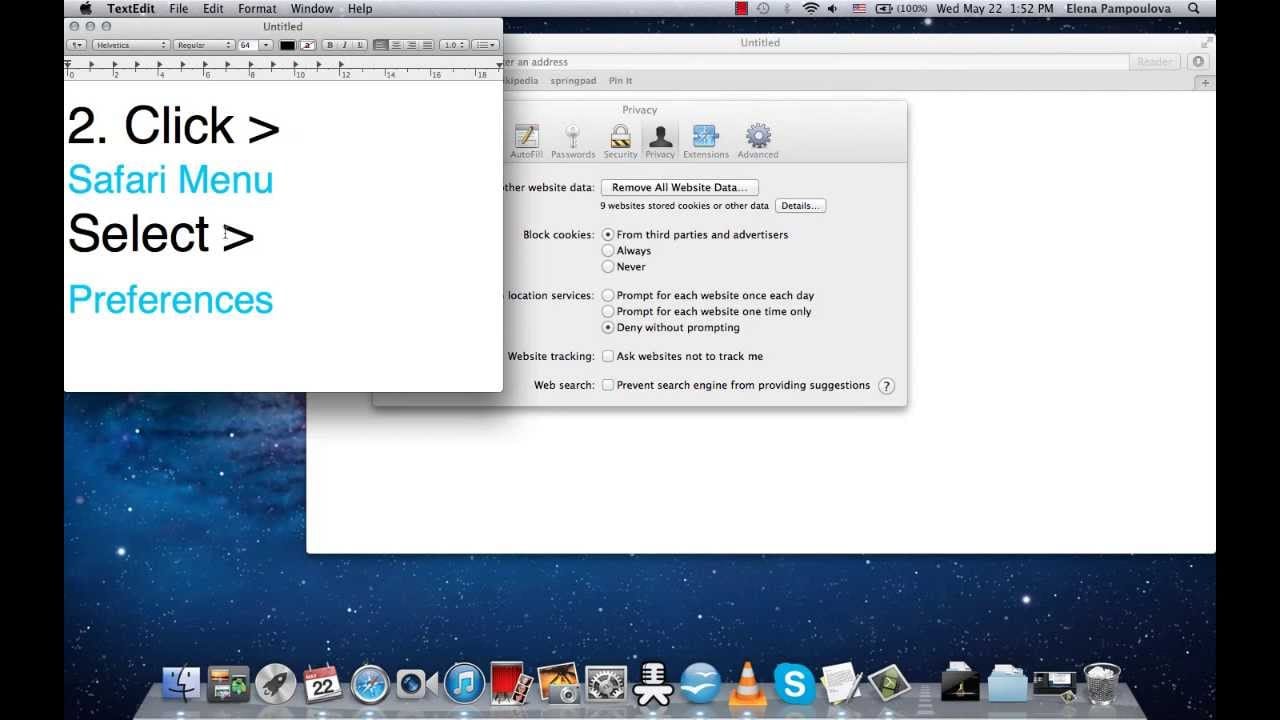Enable Ask websites not to track me

[608, 356]
